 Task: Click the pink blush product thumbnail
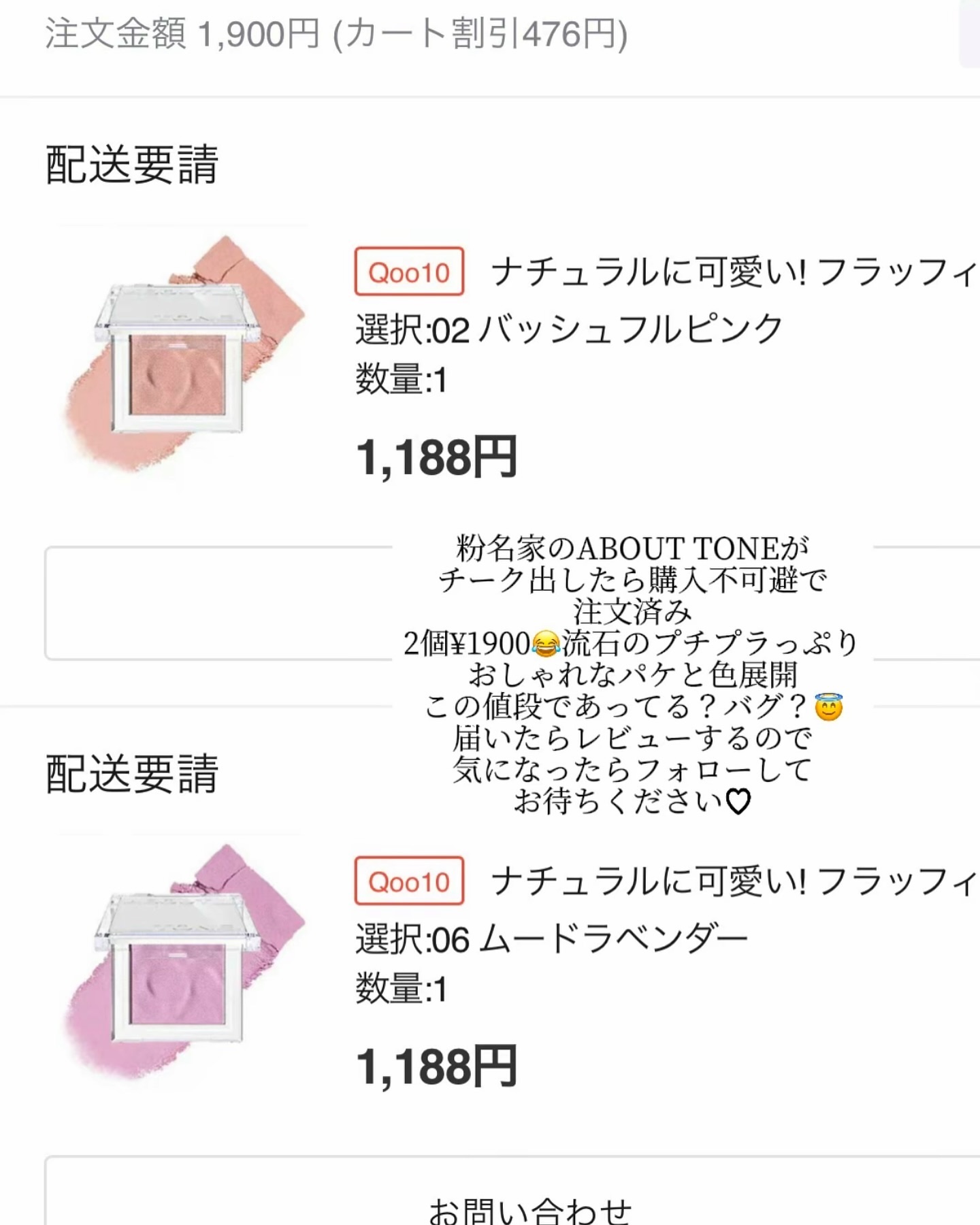[184, 354]
